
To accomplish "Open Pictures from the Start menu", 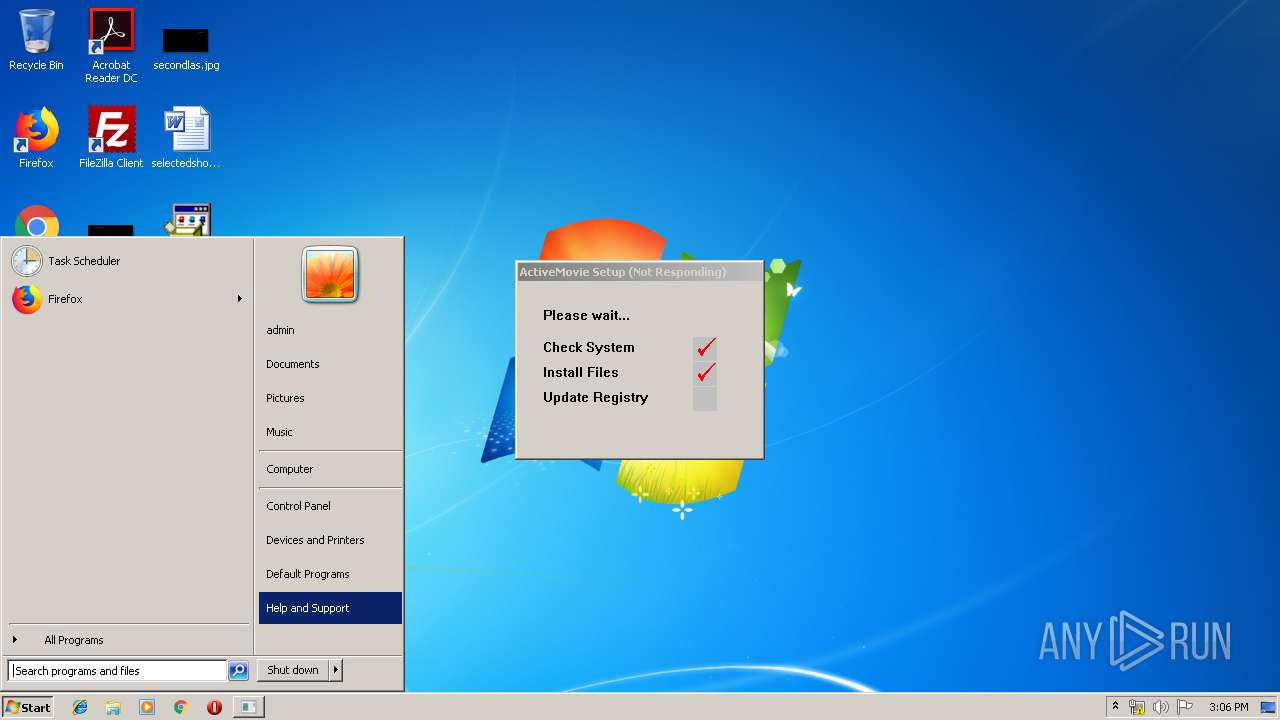I will (x=330, y=398).
